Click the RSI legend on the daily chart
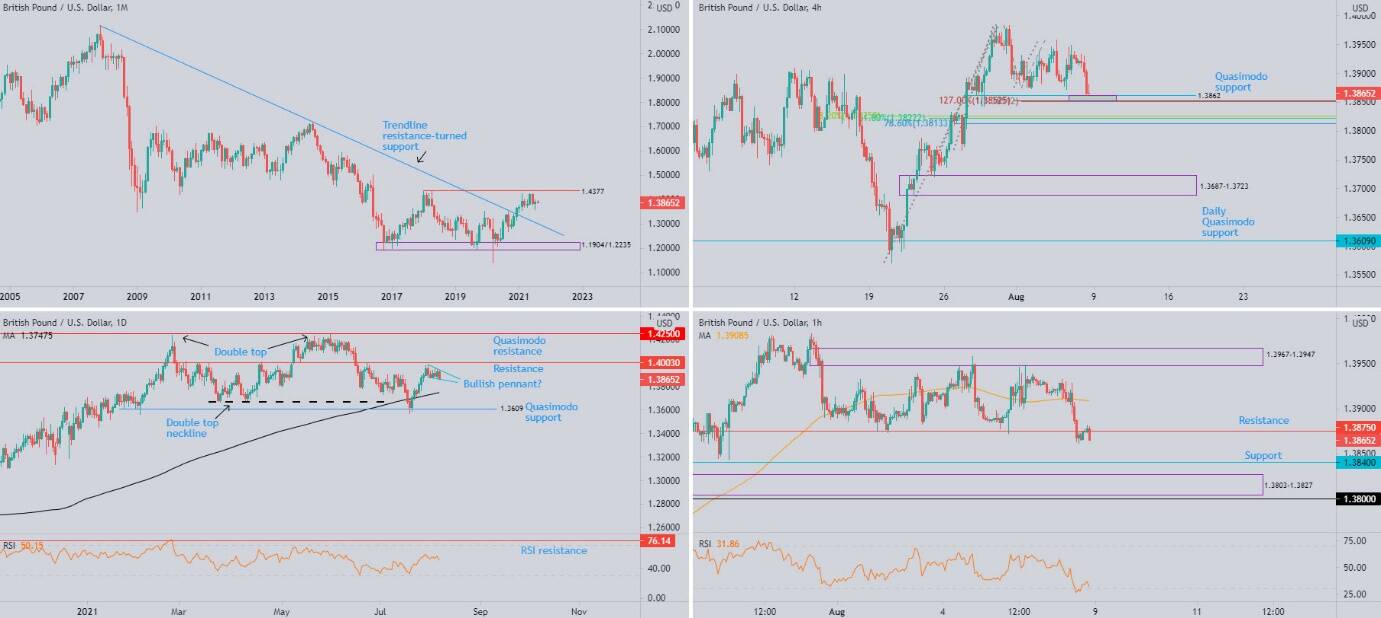 [23, 545]
